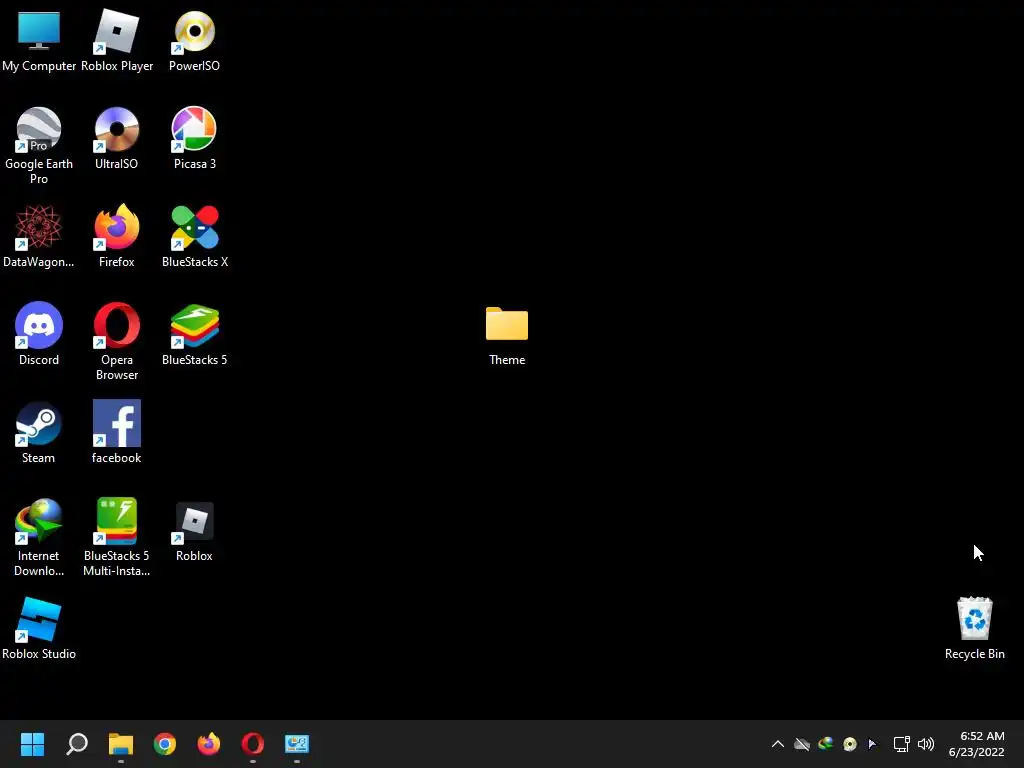Click the PowerISO desktop shortcut

[195, 41]
